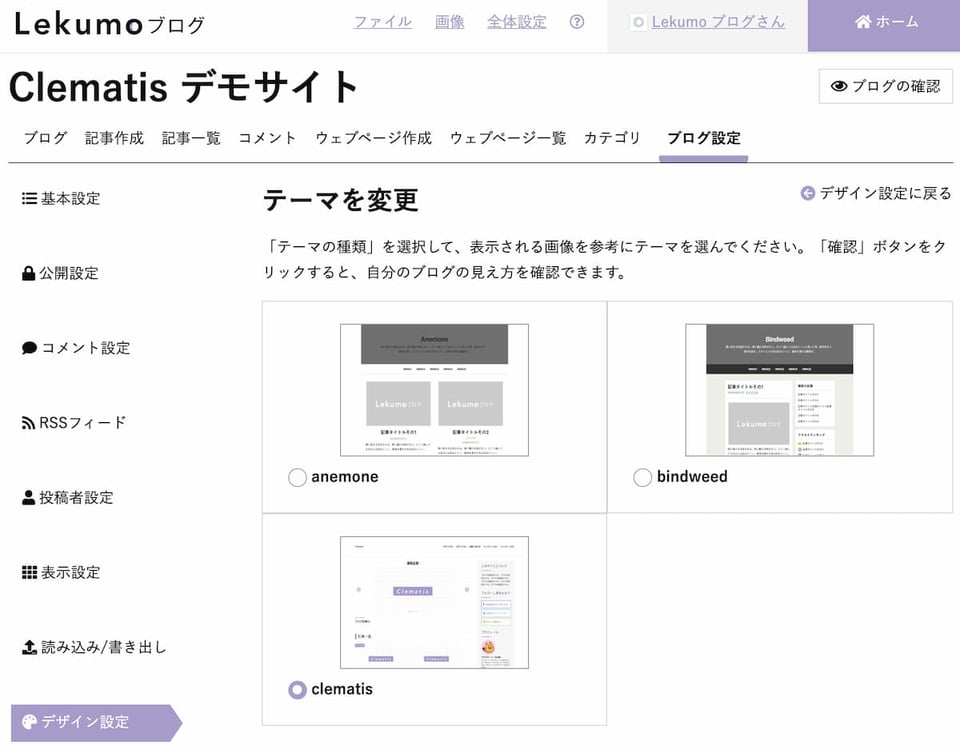Click the person icon for 投稿者設定
Image resolution: width=960 pixels, height=753 pixels.
pyautogui.click(x=28, y=497)
